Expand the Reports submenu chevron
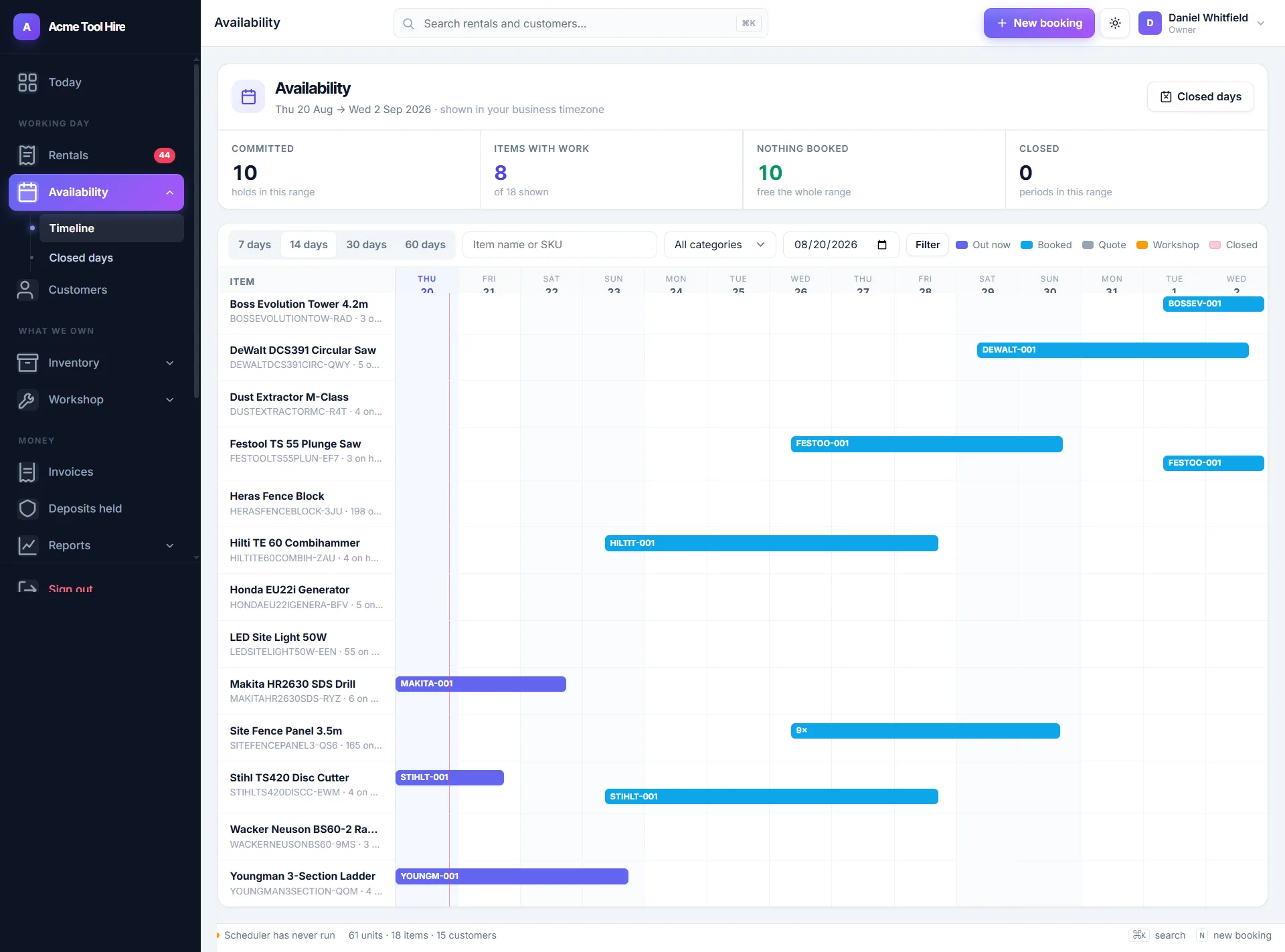 pyautogui.click(x=170, y=545)
